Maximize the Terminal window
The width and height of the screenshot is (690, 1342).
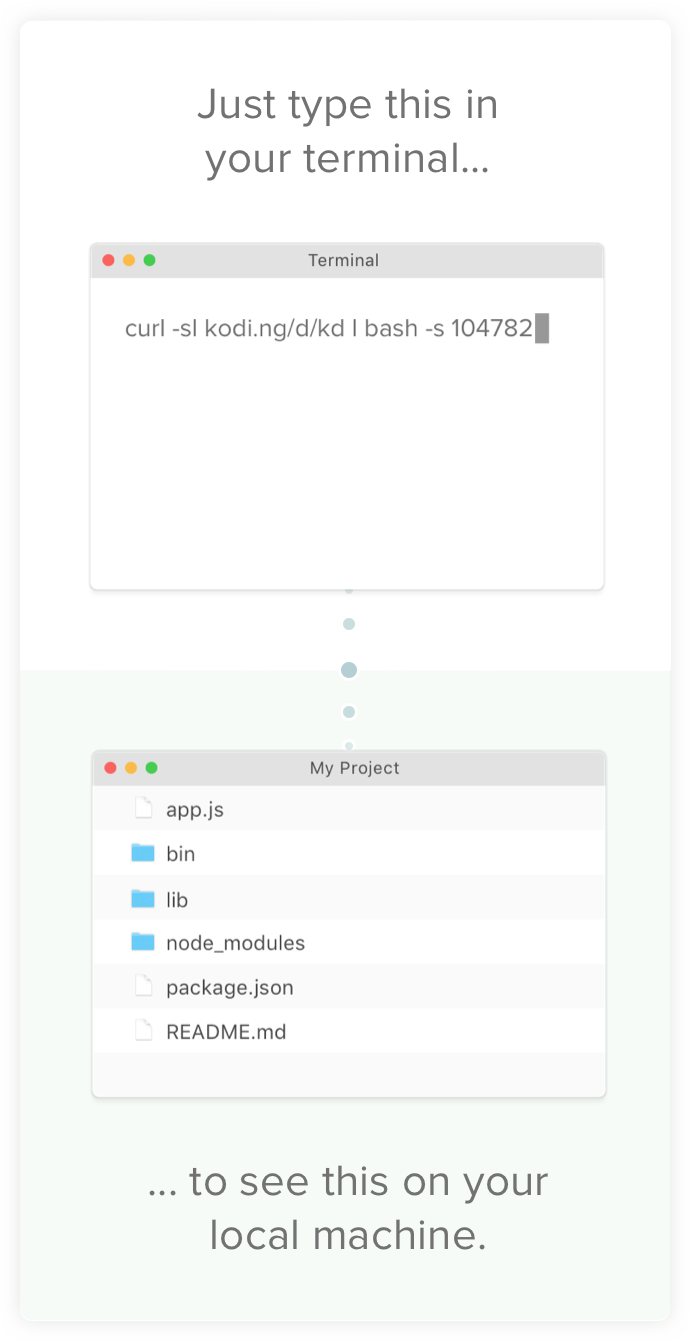tap(150, 260)
